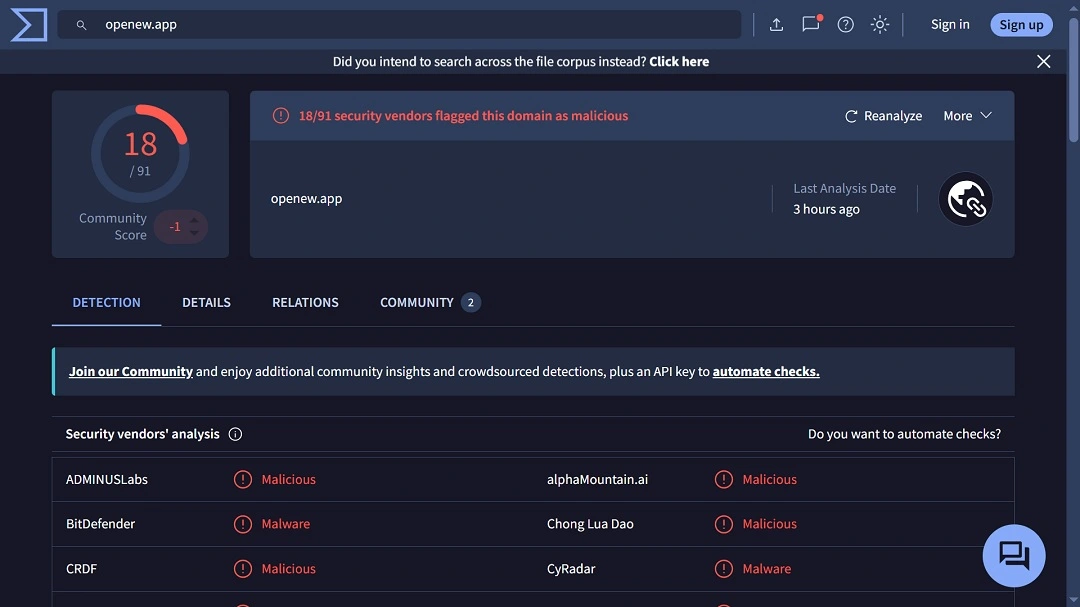Image resolution: width=1080 pixels, height=607 pixels.
Task: Click the warning icon beside Chong Lua Dao result
Action: click(x=723, y=524)
